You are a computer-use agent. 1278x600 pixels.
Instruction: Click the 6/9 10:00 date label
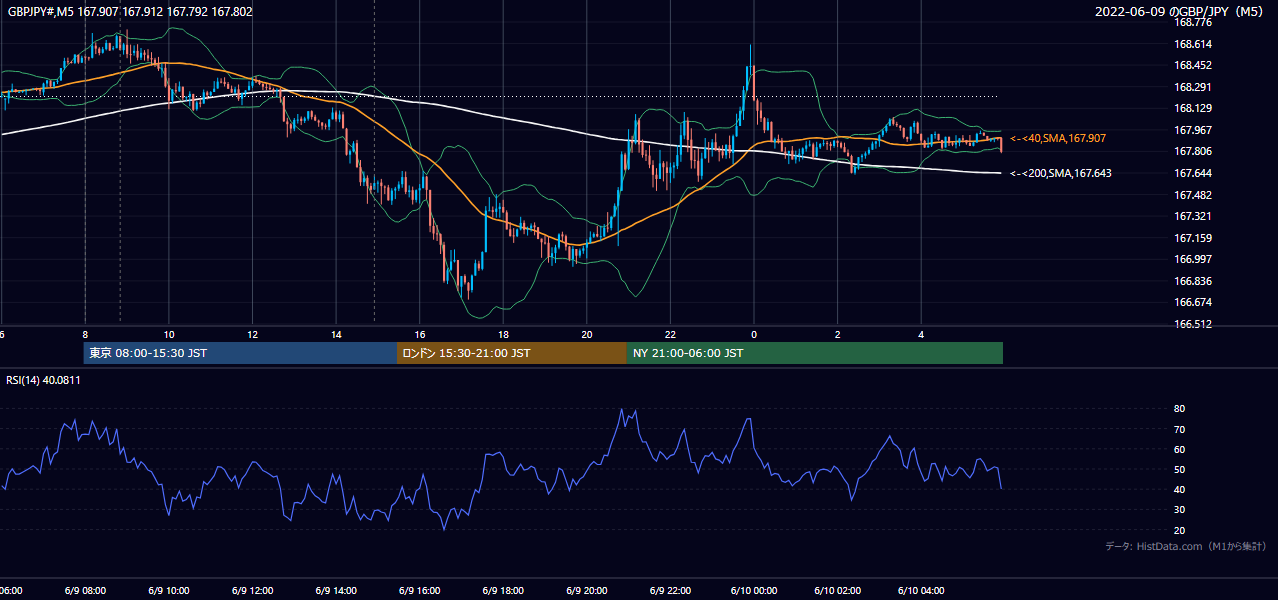[x=169, y=590]
